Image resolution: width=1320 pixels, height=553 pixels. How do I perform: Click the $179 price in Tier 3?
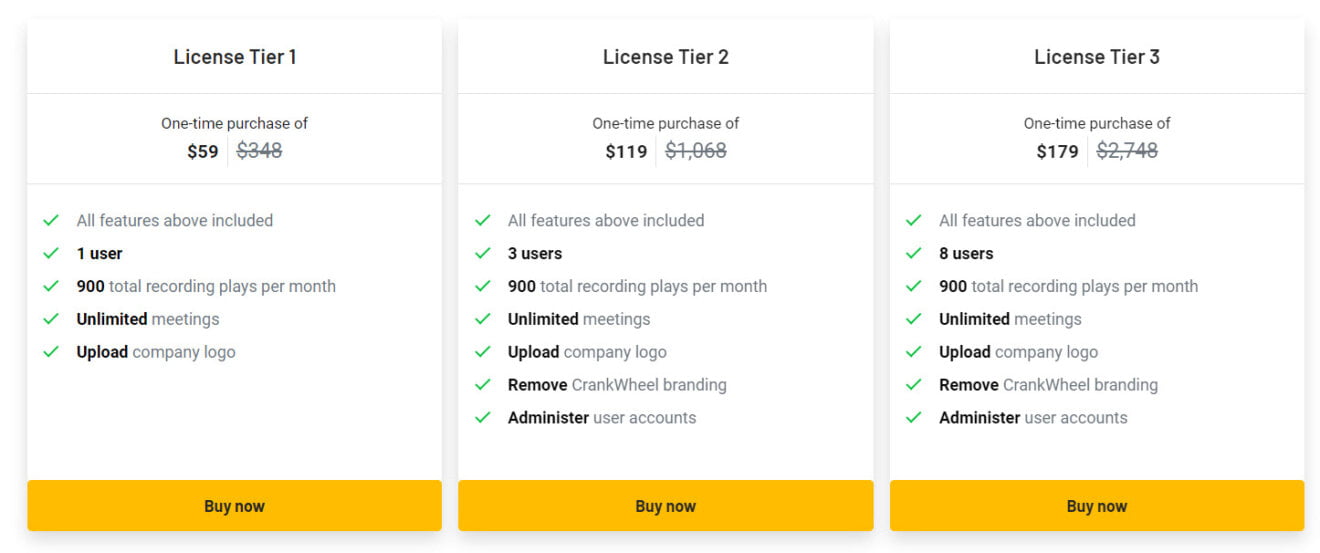1057,152
